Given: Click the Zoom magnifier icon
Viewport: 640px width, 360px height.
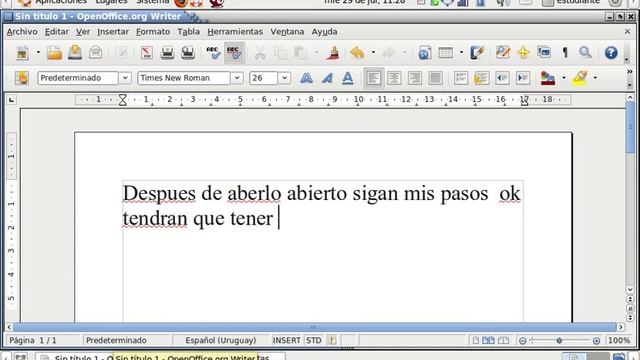Looking at the screenshot, I should [x=585, y=53].
